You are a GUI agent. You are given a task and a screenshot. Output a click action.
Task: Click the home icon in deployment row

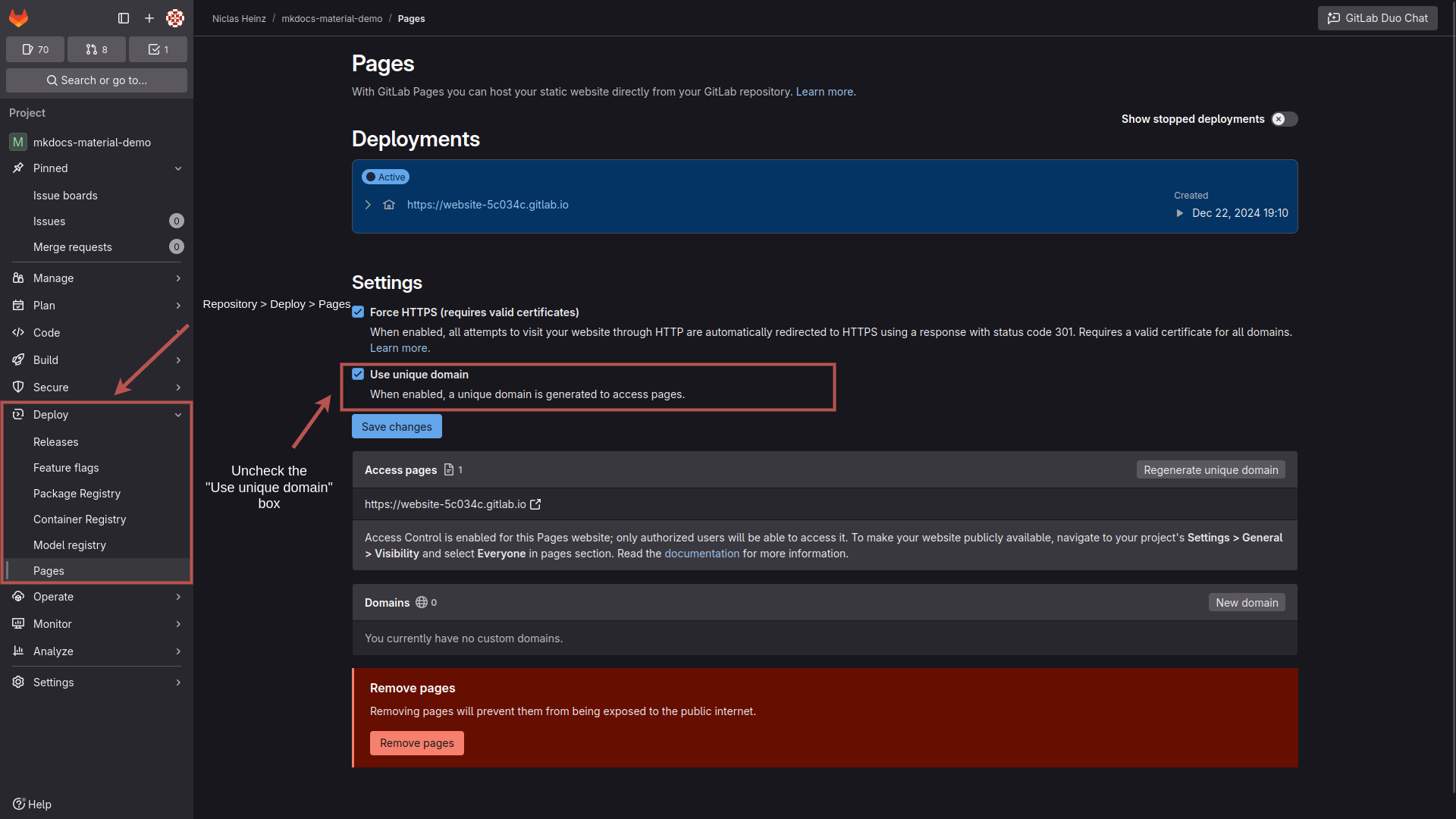(x=389, y=205)
